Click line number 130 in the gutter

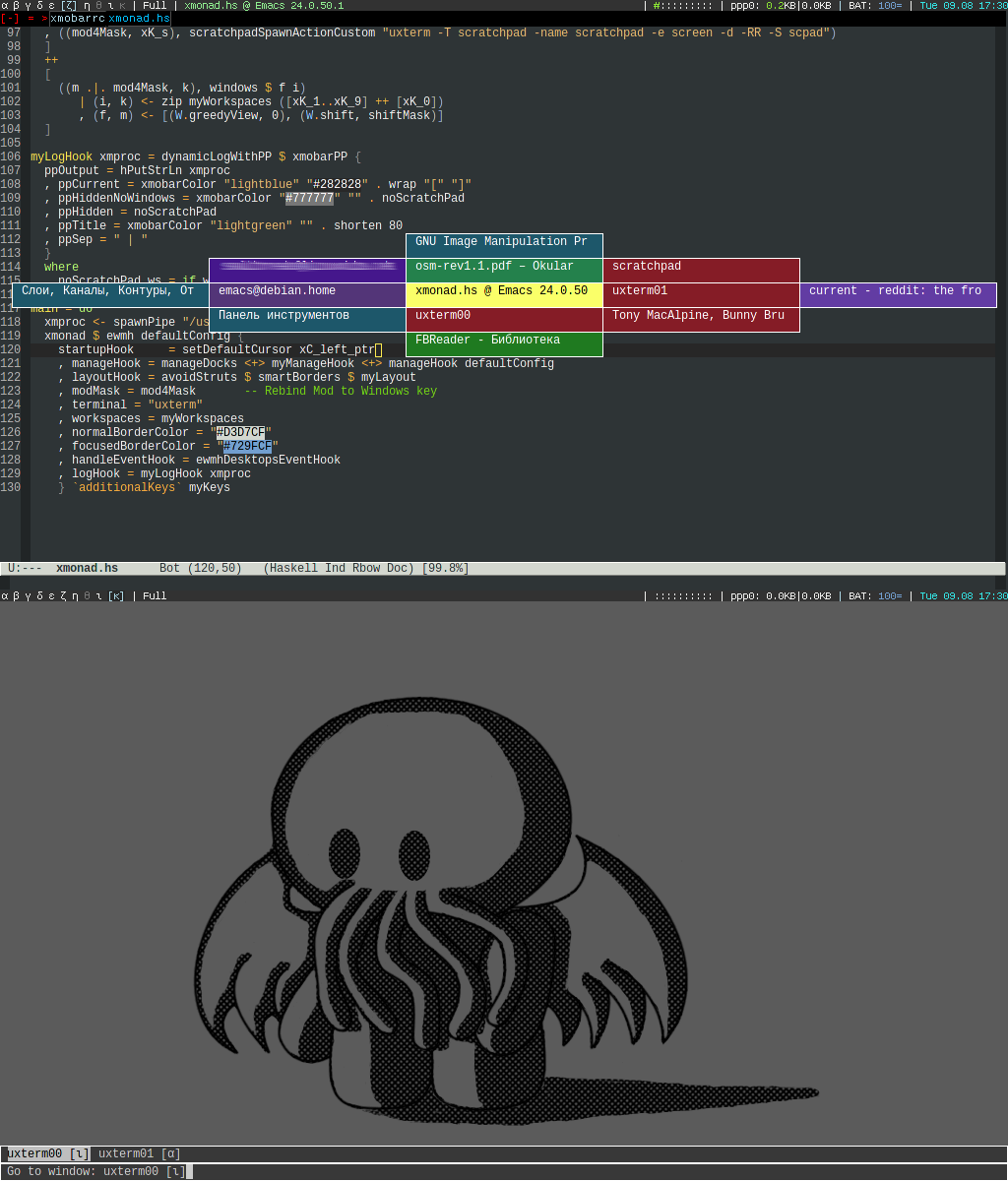pyautogui.click(x=11, y=487)
